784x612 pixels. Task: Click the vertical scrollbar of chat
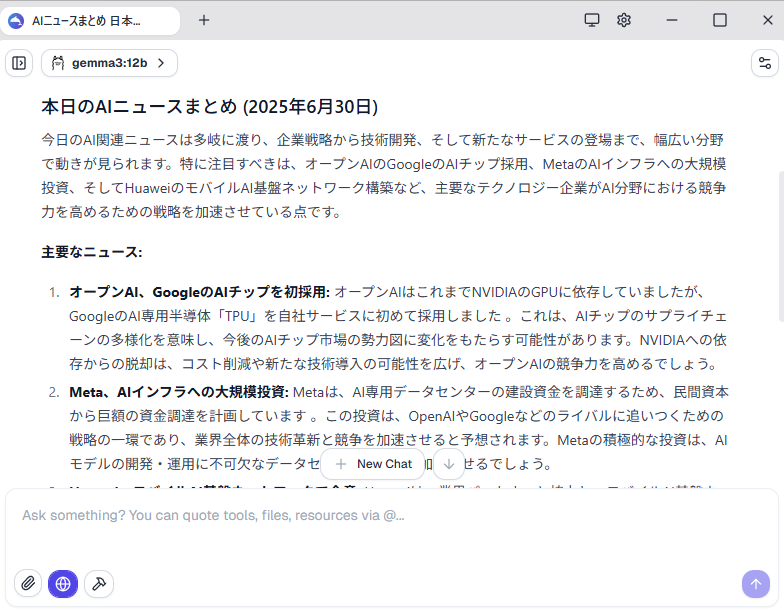tap(781, 246)
